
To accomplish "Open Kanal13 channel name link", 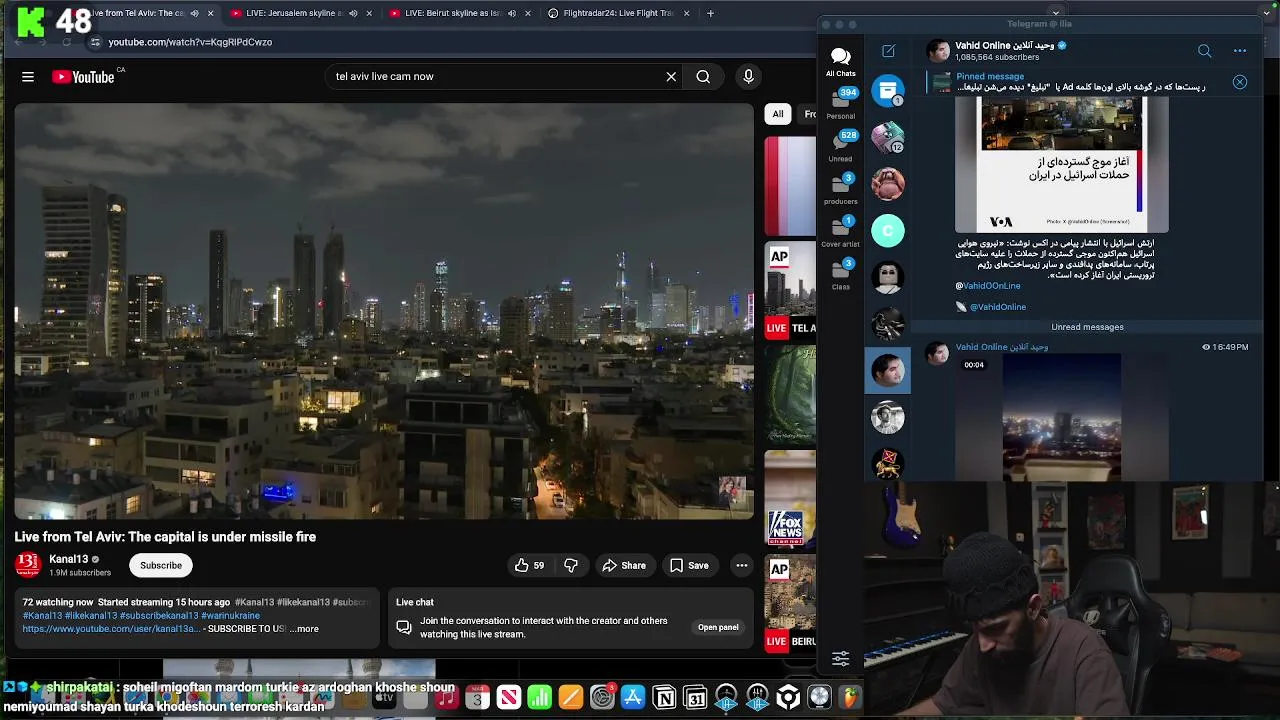I will [x=69, y=559].
